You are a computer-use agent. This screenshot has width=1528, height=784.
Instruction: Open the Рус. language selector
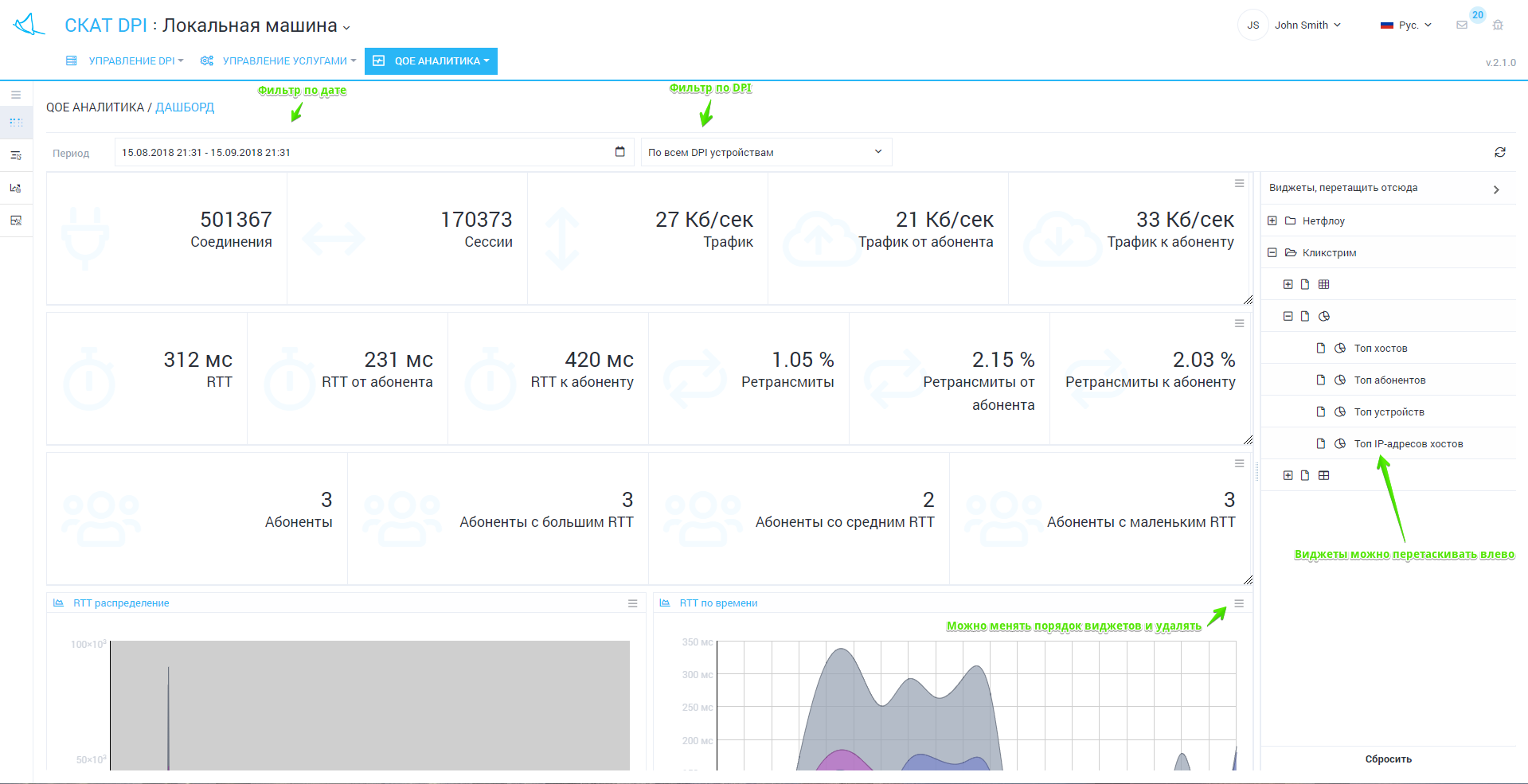point(1406,25)
